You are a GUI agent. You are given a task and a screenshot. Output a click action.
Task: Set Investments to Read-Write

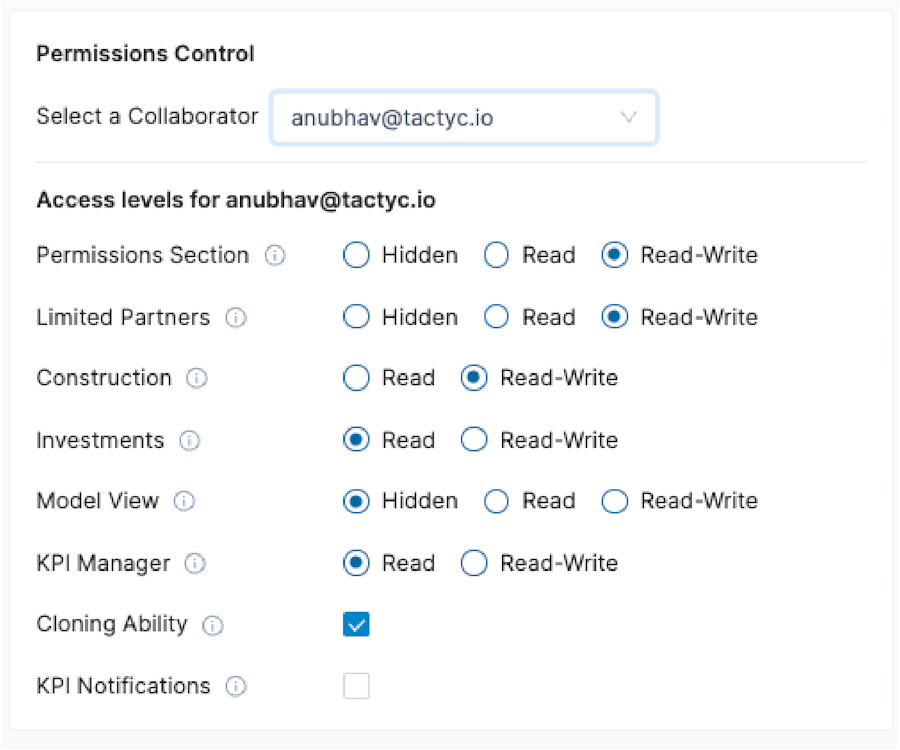474,440
